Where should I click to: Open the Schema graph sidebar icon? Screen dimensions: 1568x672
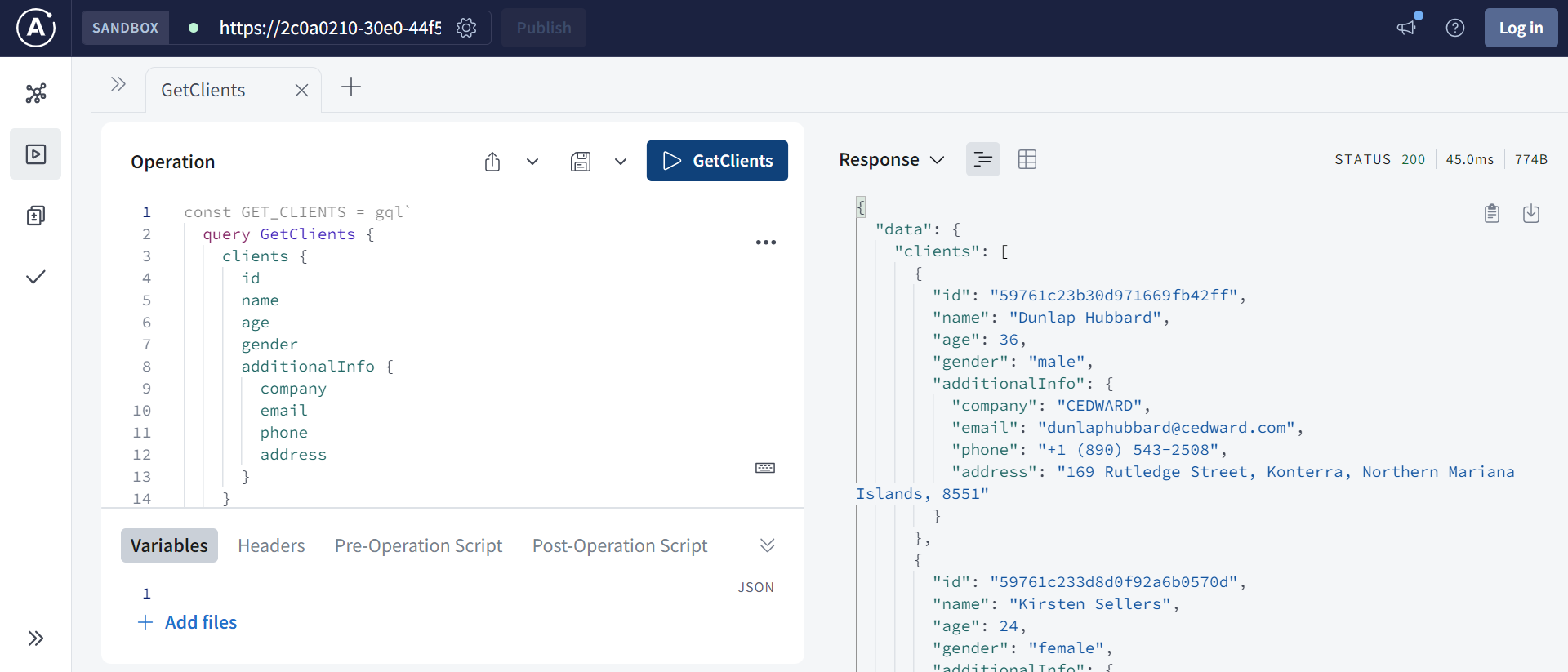36,93
